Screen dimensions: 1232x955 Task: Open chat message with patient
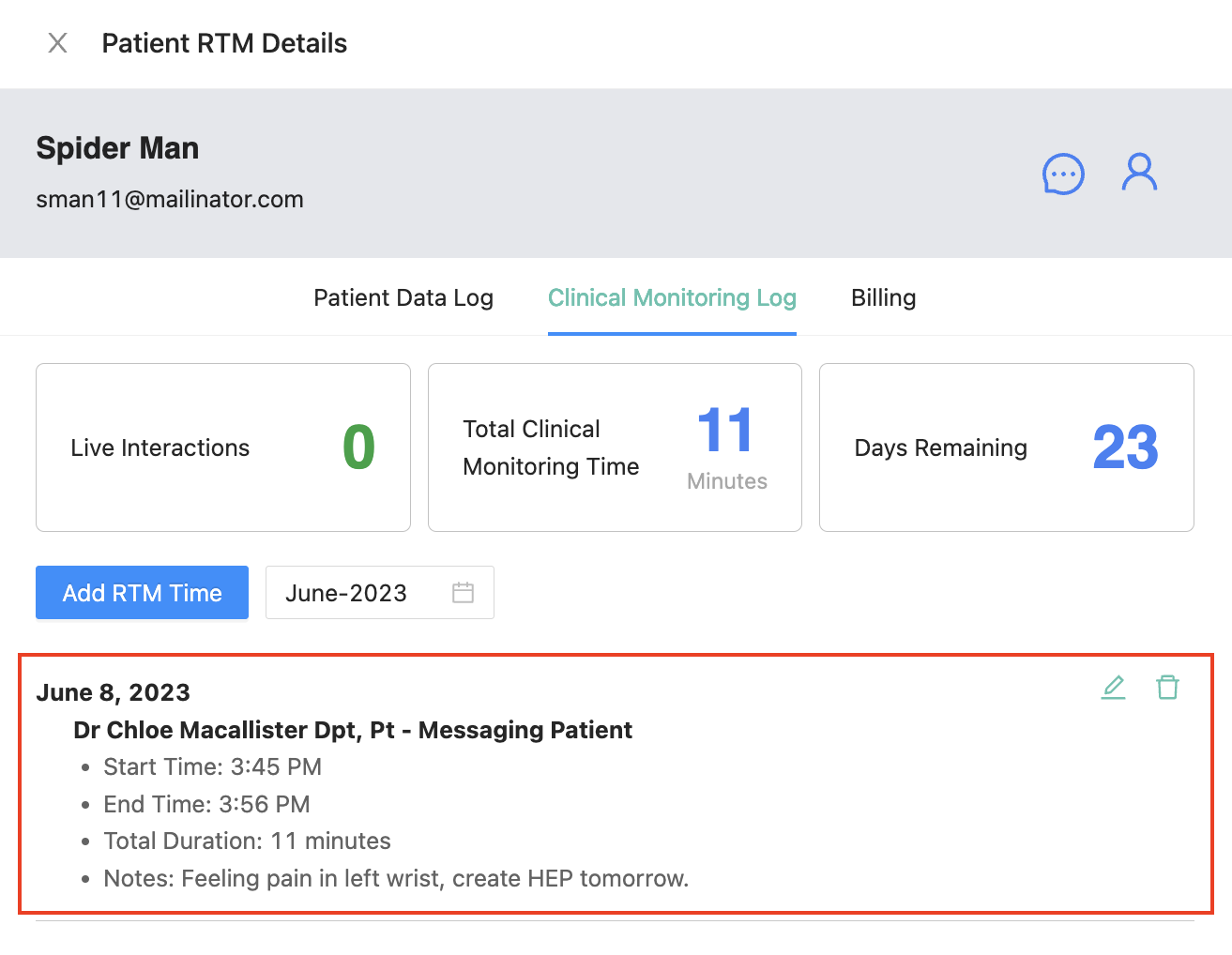(x=1063, y=174)
